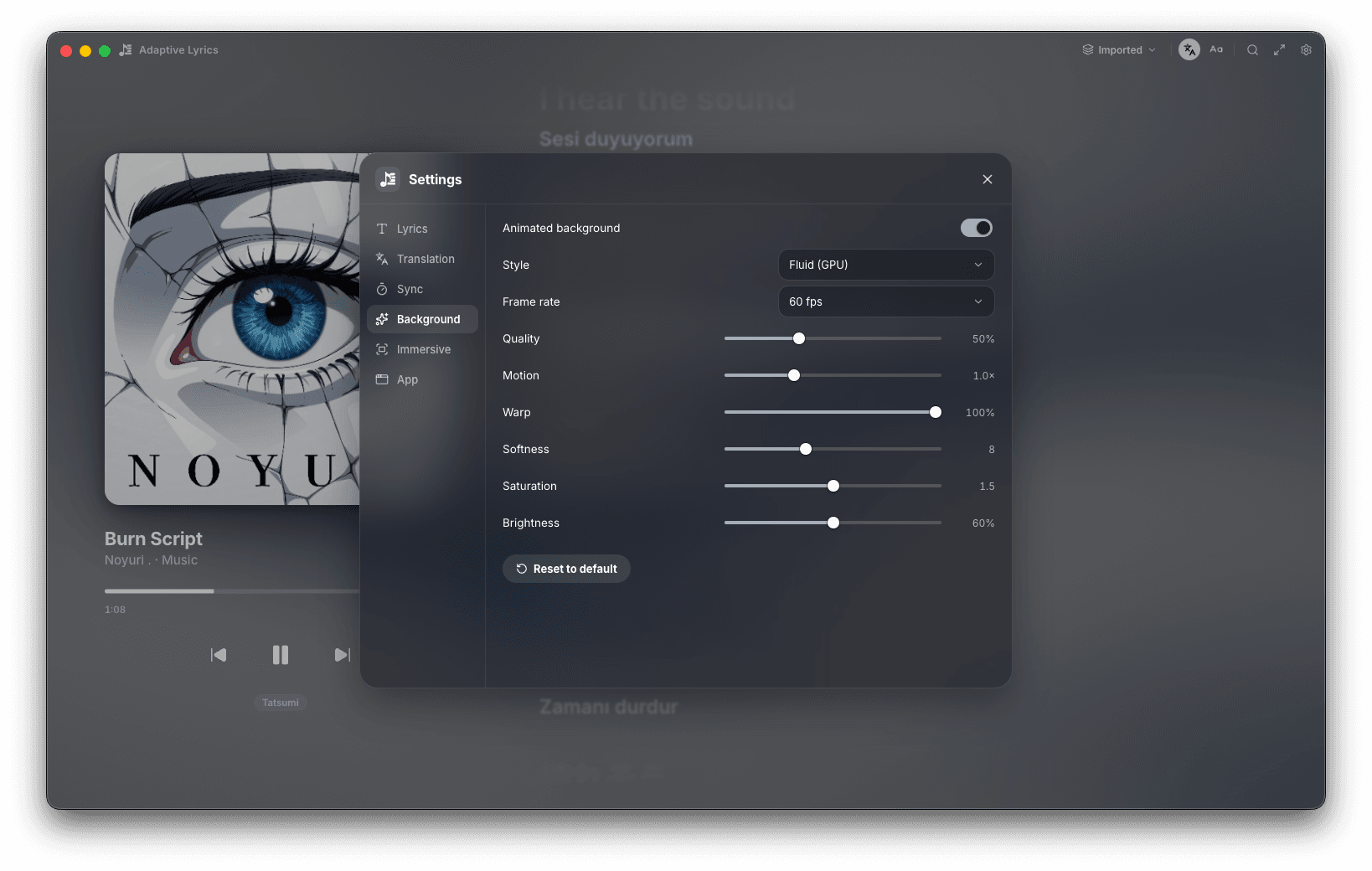Pause playback

click(281, 655)
